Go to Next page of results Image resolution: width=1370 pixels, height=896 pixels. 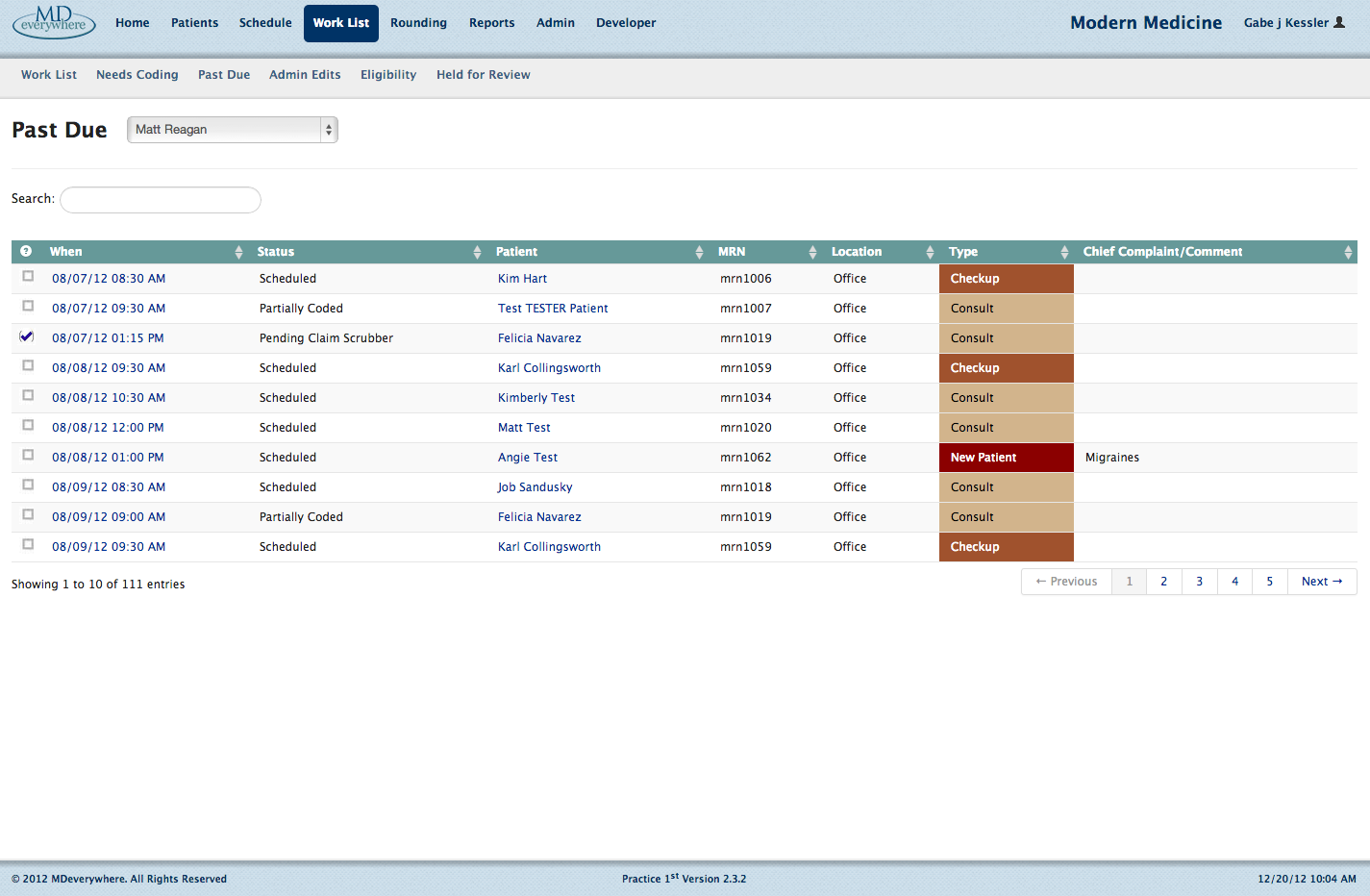click(x=1321, y=582)
